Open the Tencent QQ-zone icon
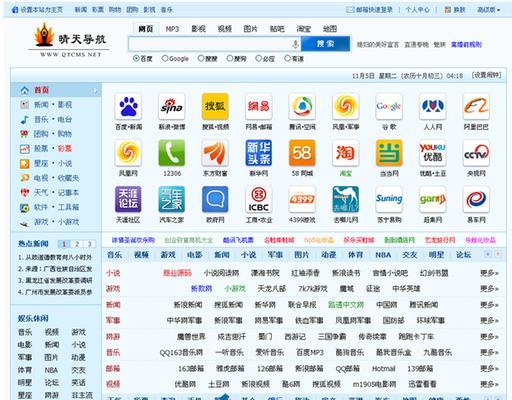Screen dimensions: 512x400 (302, 106)
